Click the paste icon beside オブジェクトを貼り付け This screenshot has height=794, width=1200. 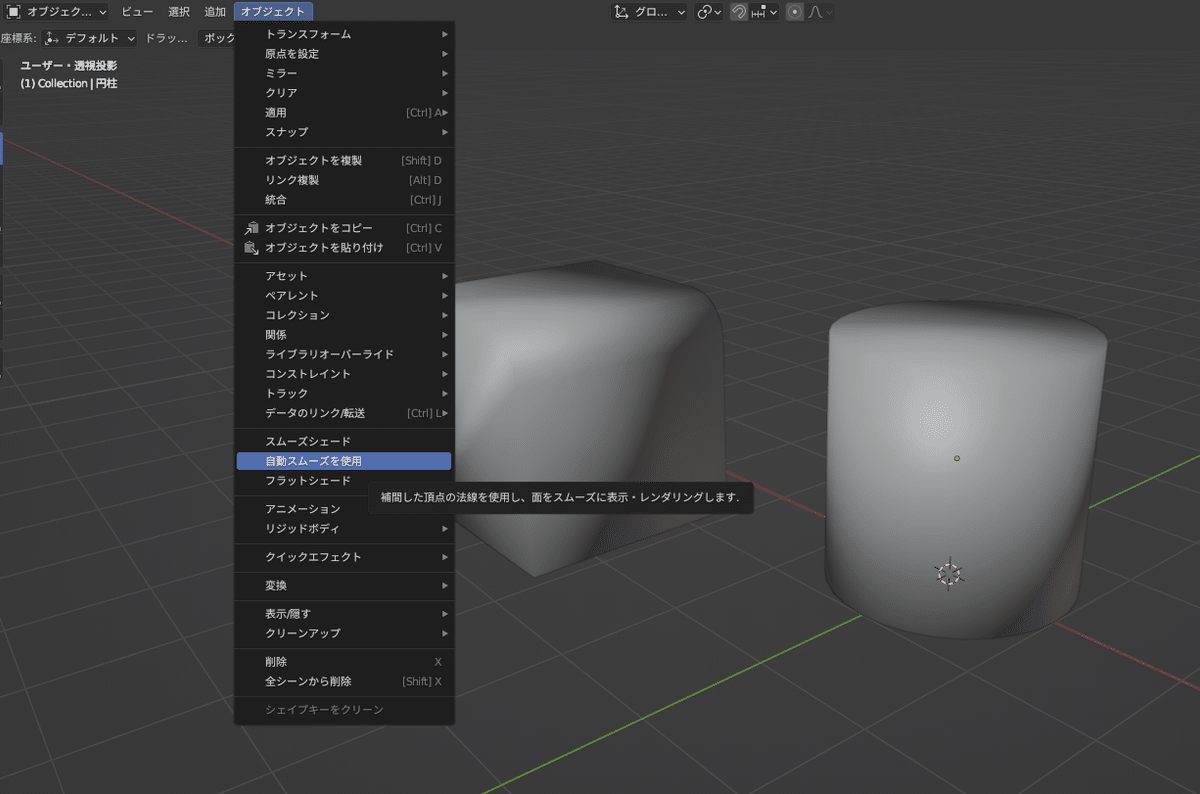tap(251, 248)
